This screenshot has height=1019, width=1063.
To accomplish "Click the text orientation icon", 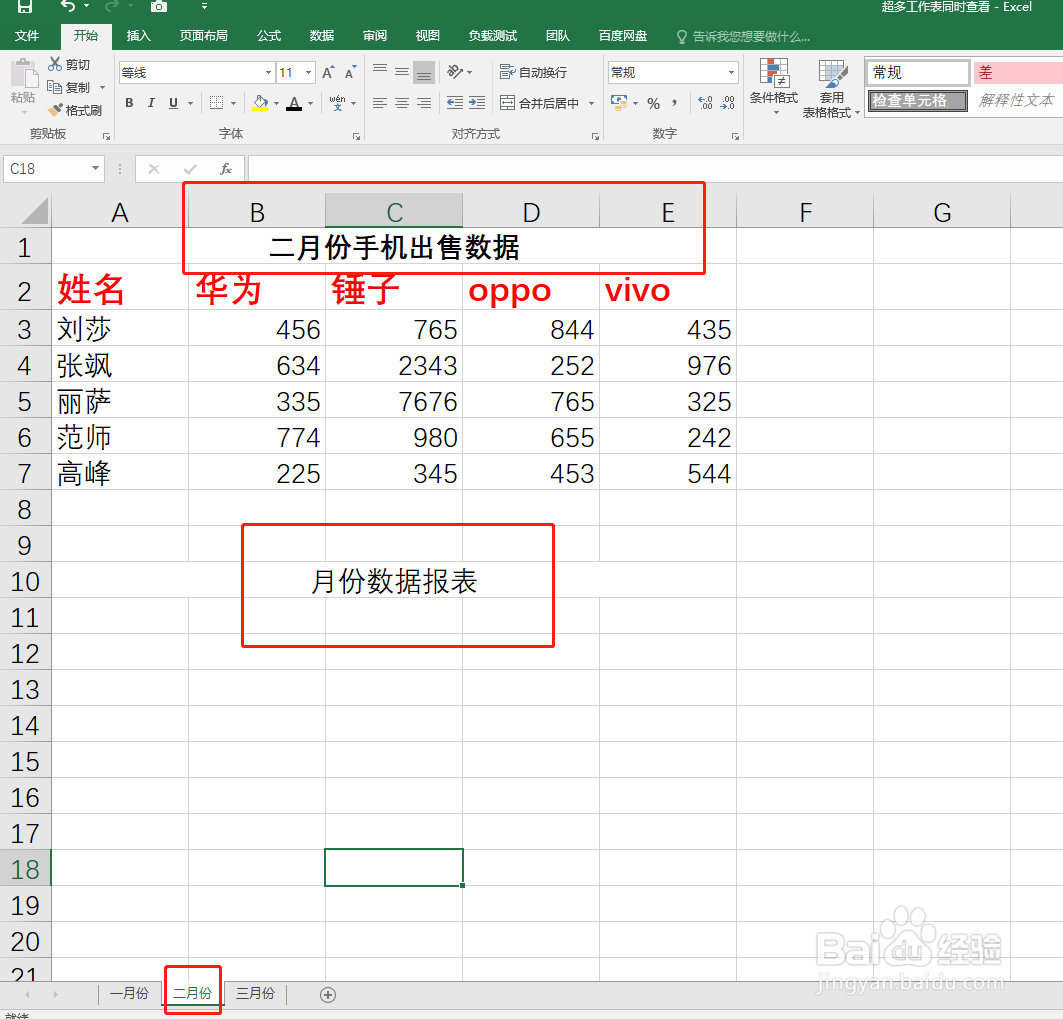I will click(456, 71).
